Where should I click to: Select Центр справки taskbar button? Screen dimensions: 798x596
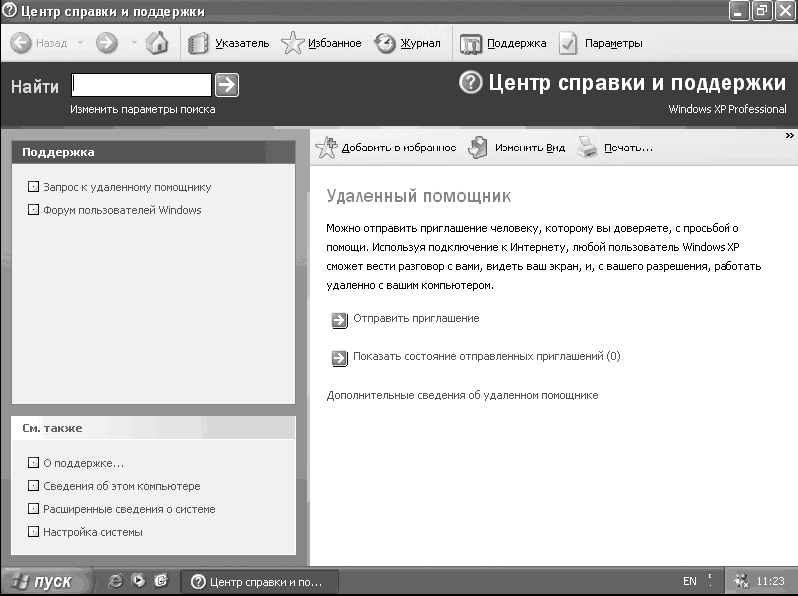pos(260,582)
